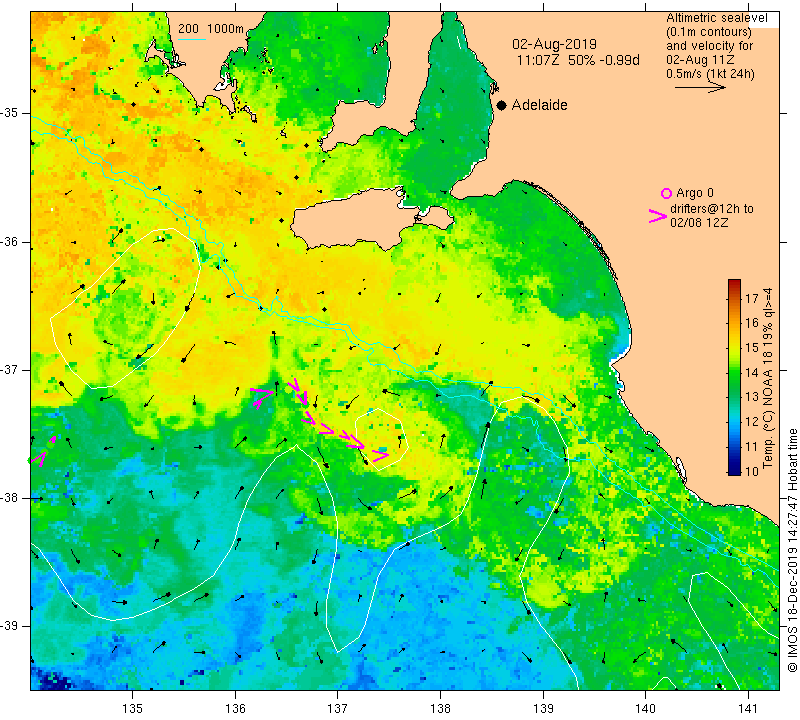Select the '02-Aug-2019' image date text

point(554,44)
